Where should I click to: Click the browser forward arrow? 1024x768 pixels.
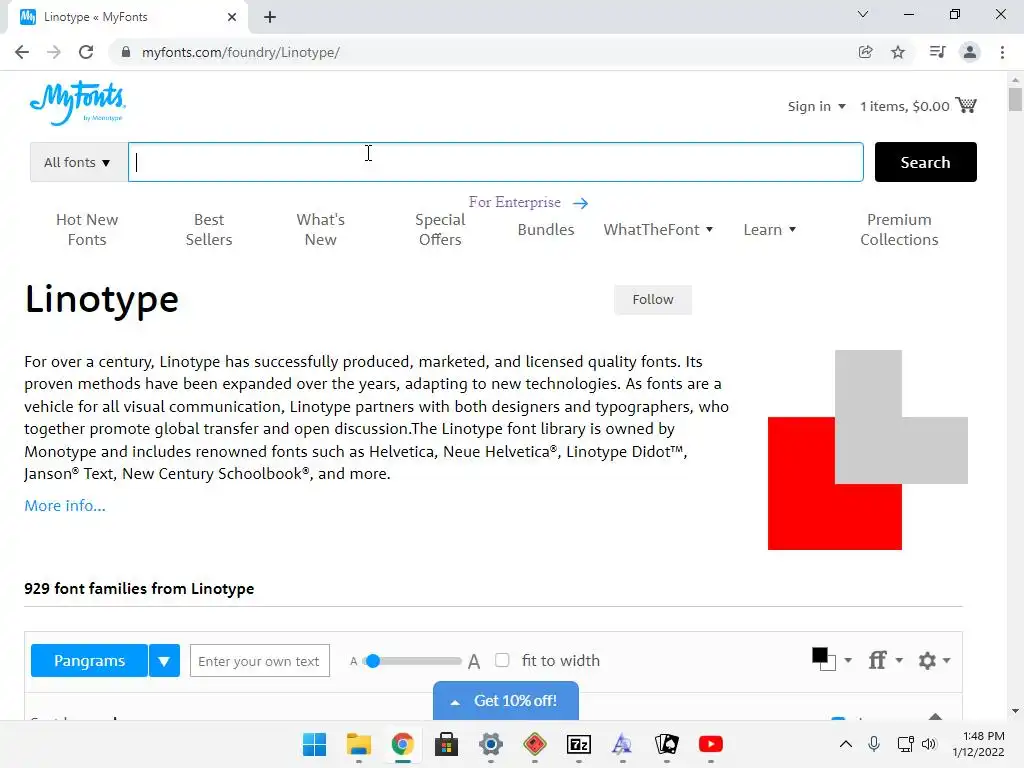coord(54,52)
